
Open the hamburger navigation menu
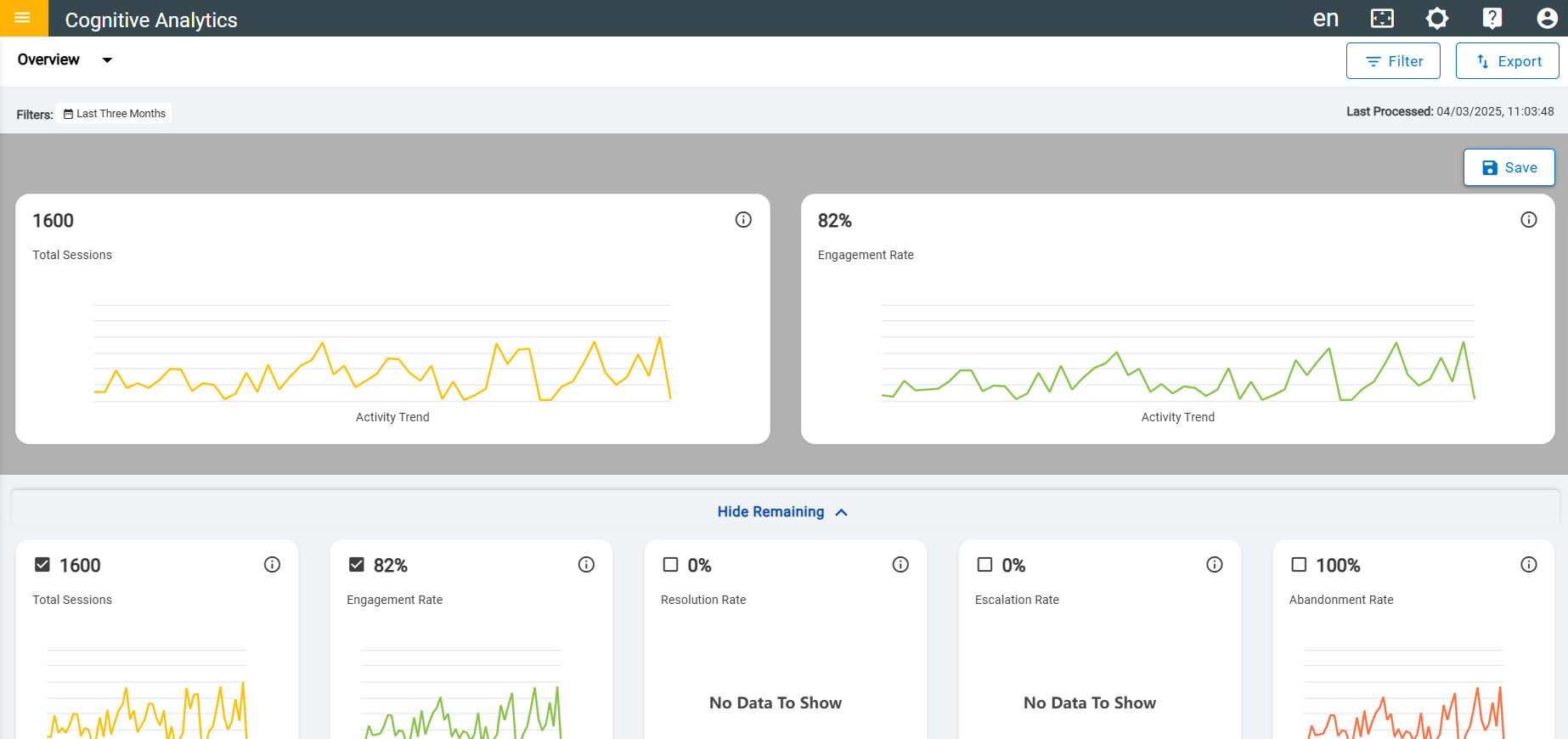pos(23,18)
